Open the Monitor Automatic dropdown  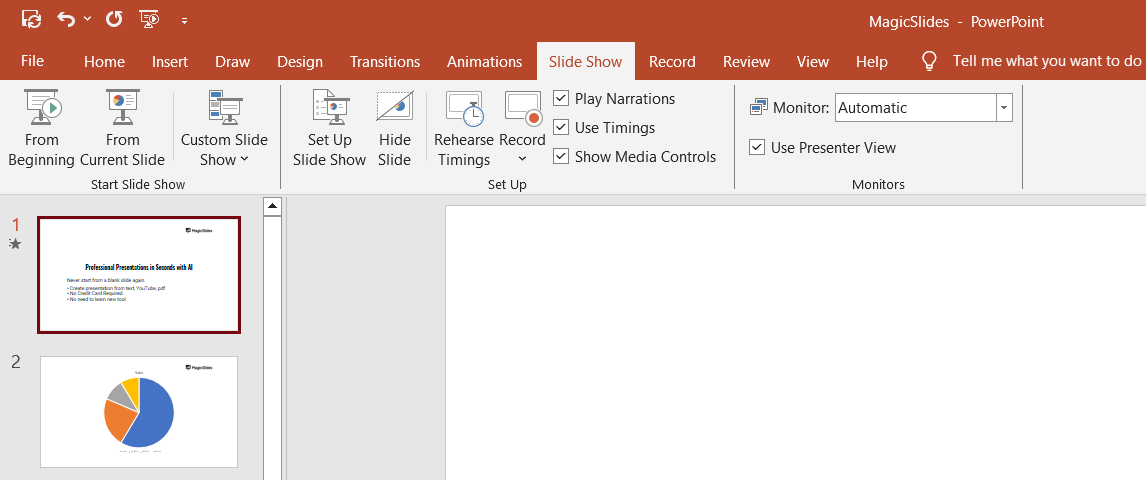click(1004, 108)
